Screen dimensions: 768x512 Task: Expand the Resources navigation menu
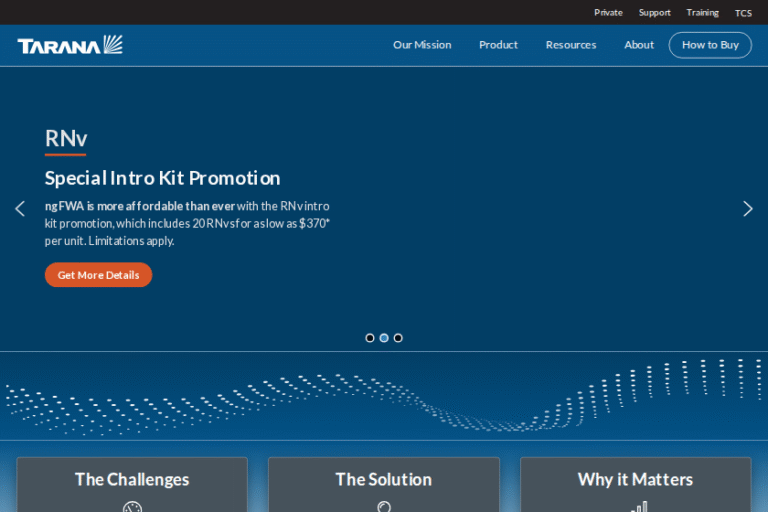[x=571, y=45]
